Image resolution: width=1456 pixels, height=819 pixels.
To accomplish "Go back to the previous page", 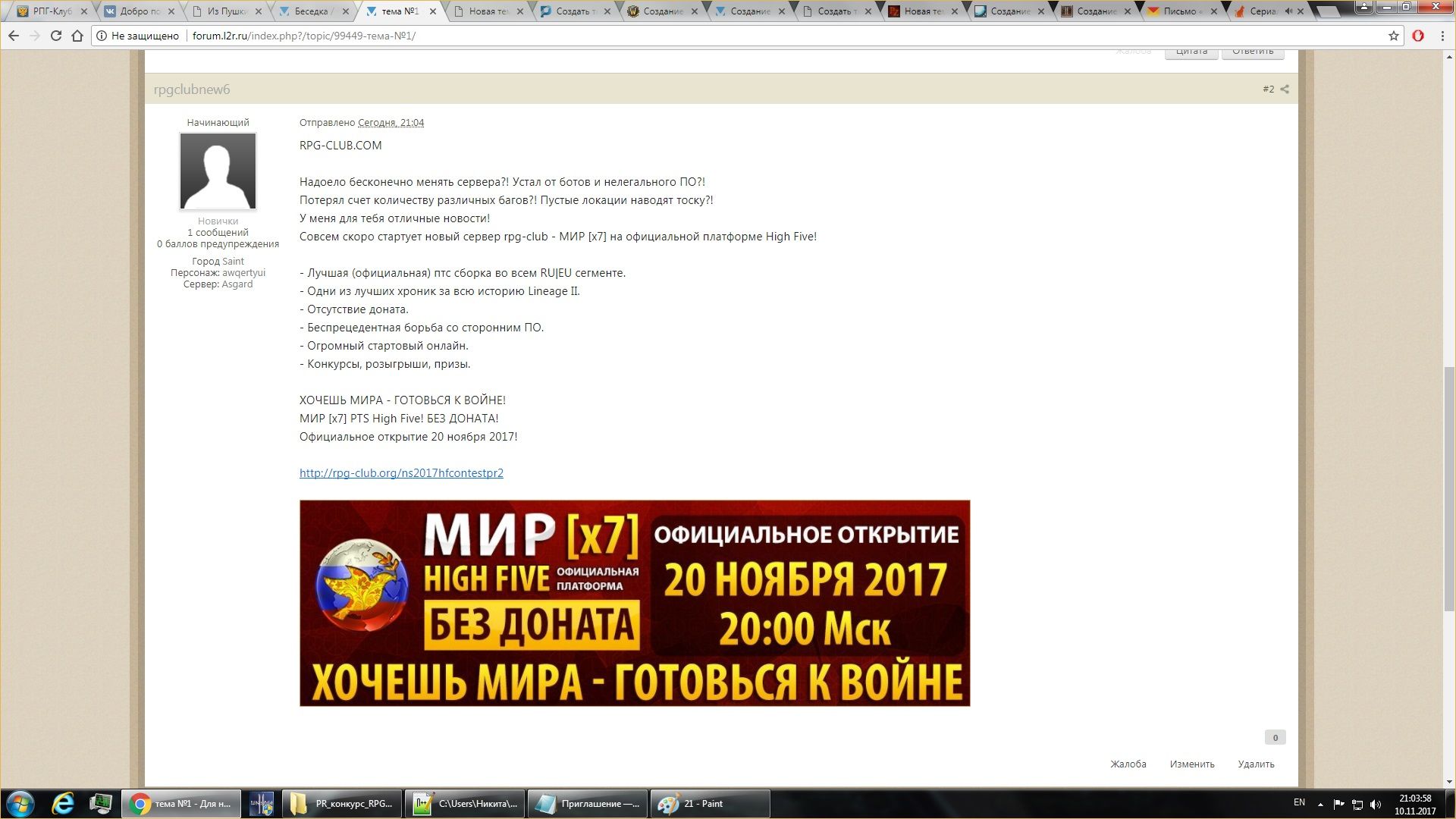I will (x=14, y=36).
